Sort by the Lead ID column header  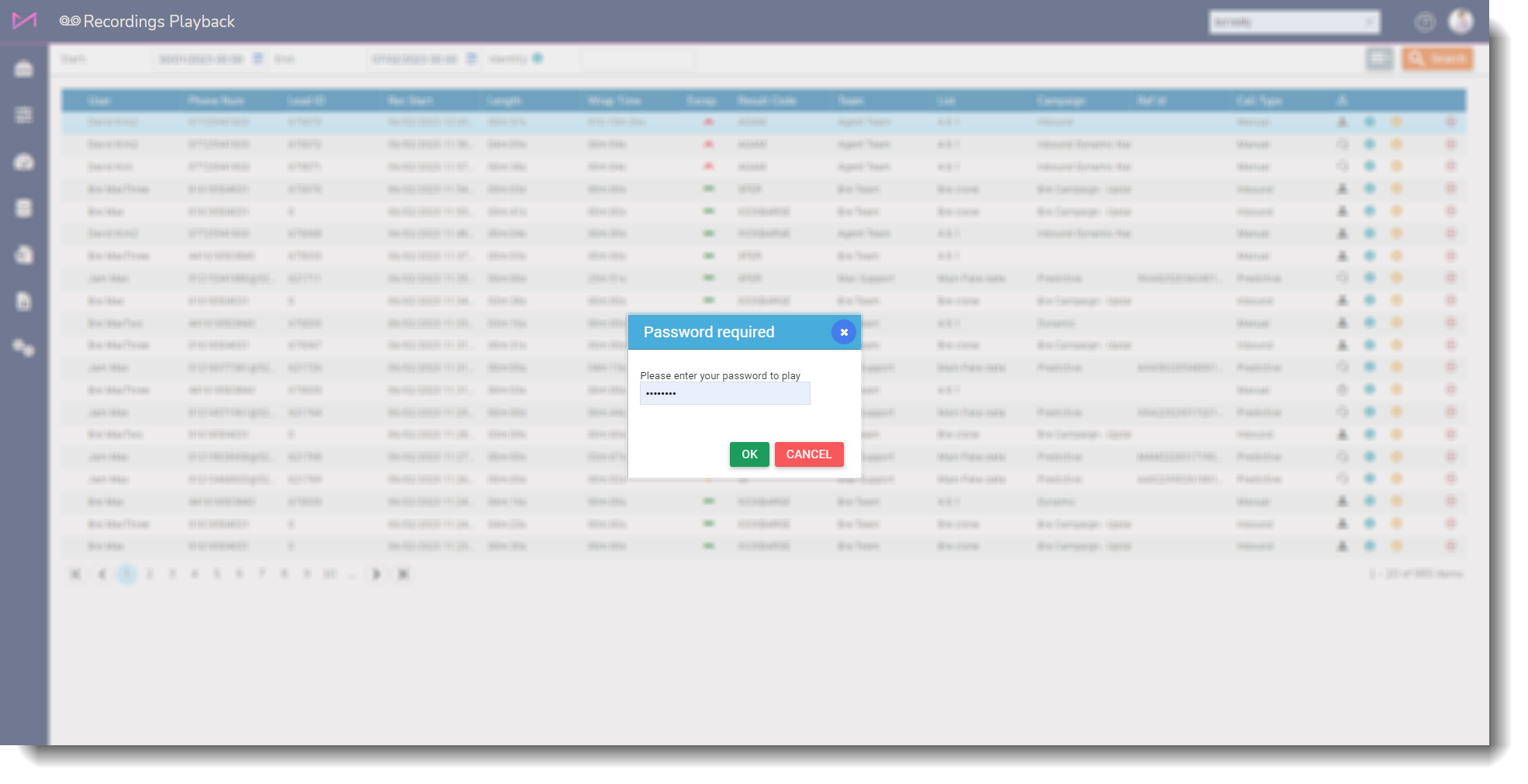(306, 101)
